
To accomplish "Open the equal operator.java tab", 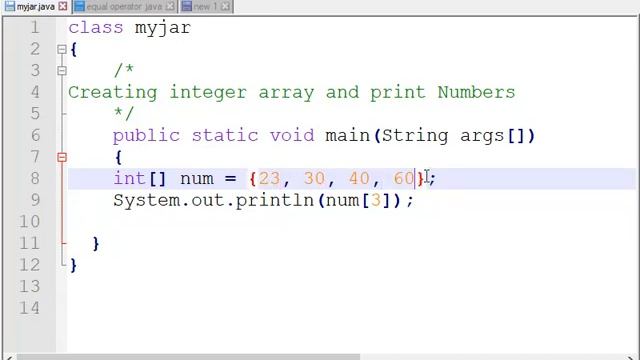I will [x=124, y=7].
